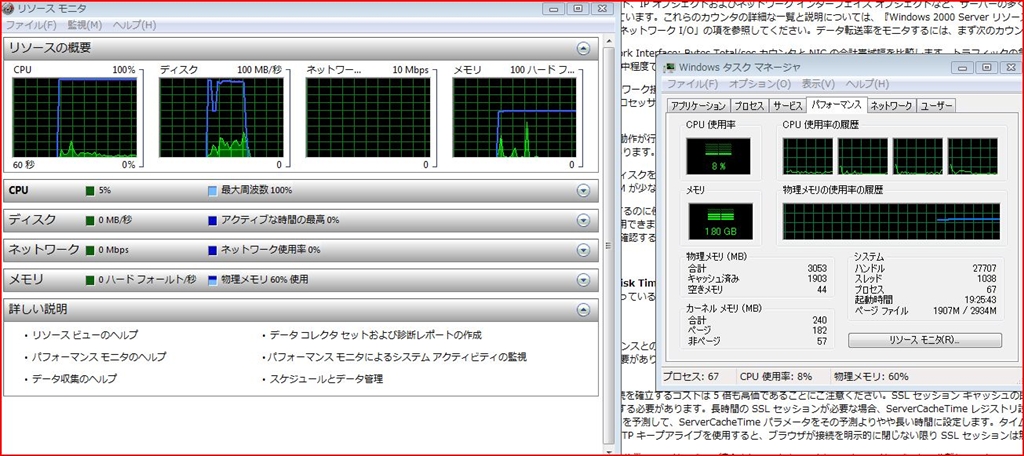Click the リソース モニタ(R)... button
The image size is (1024, 456).
pos(924,340)
